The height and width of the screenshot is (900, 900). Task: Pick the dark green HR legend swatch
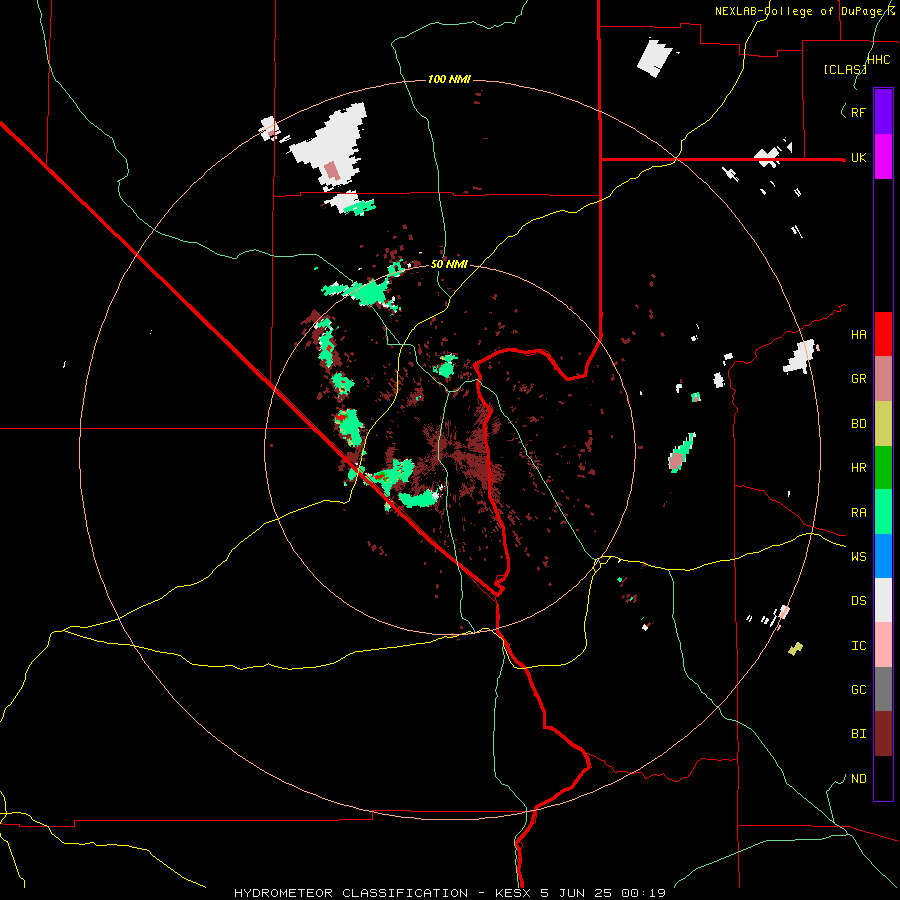pos(883,468)
